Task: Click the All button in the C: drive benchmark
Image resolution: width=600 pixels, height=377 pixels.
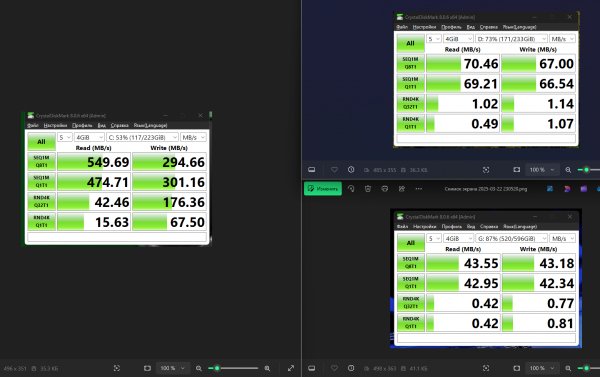Action: click(x=41, y=142)
